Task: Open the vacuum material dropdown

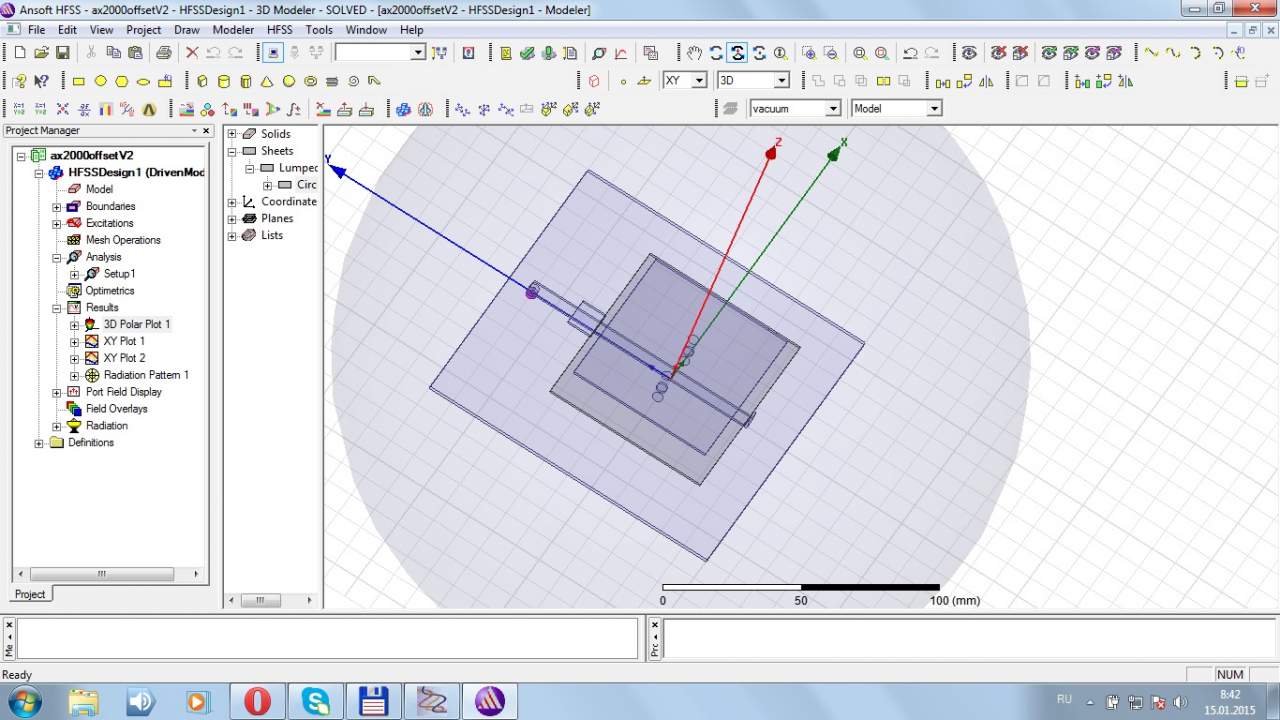Action: coord(832,109)
